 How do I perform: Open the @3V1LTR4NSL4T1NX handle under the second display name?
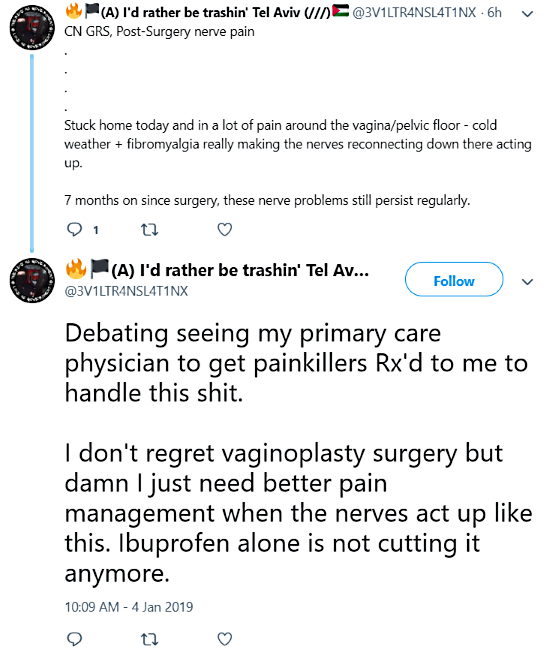[x=126, y=291]
